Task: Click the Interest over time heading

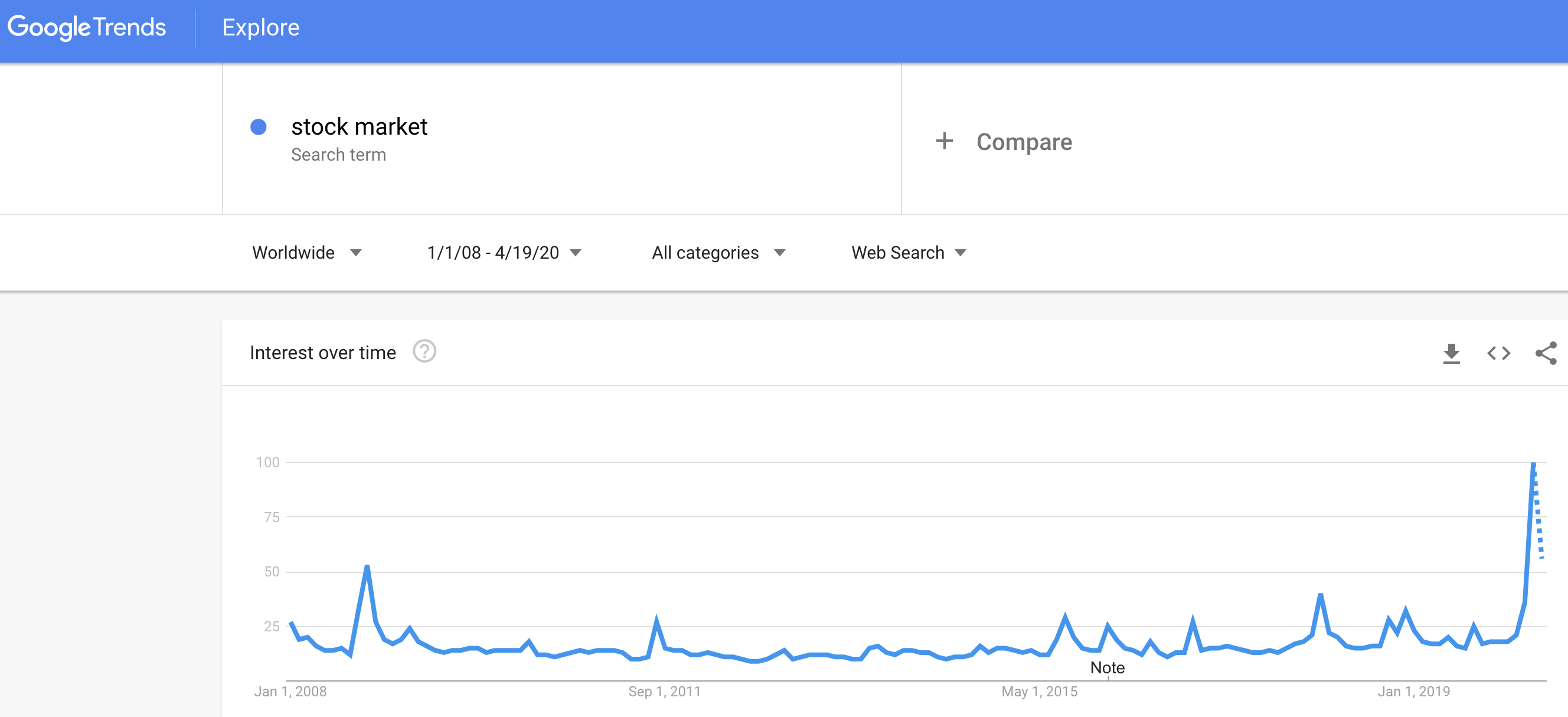Action: click(322, 353)
